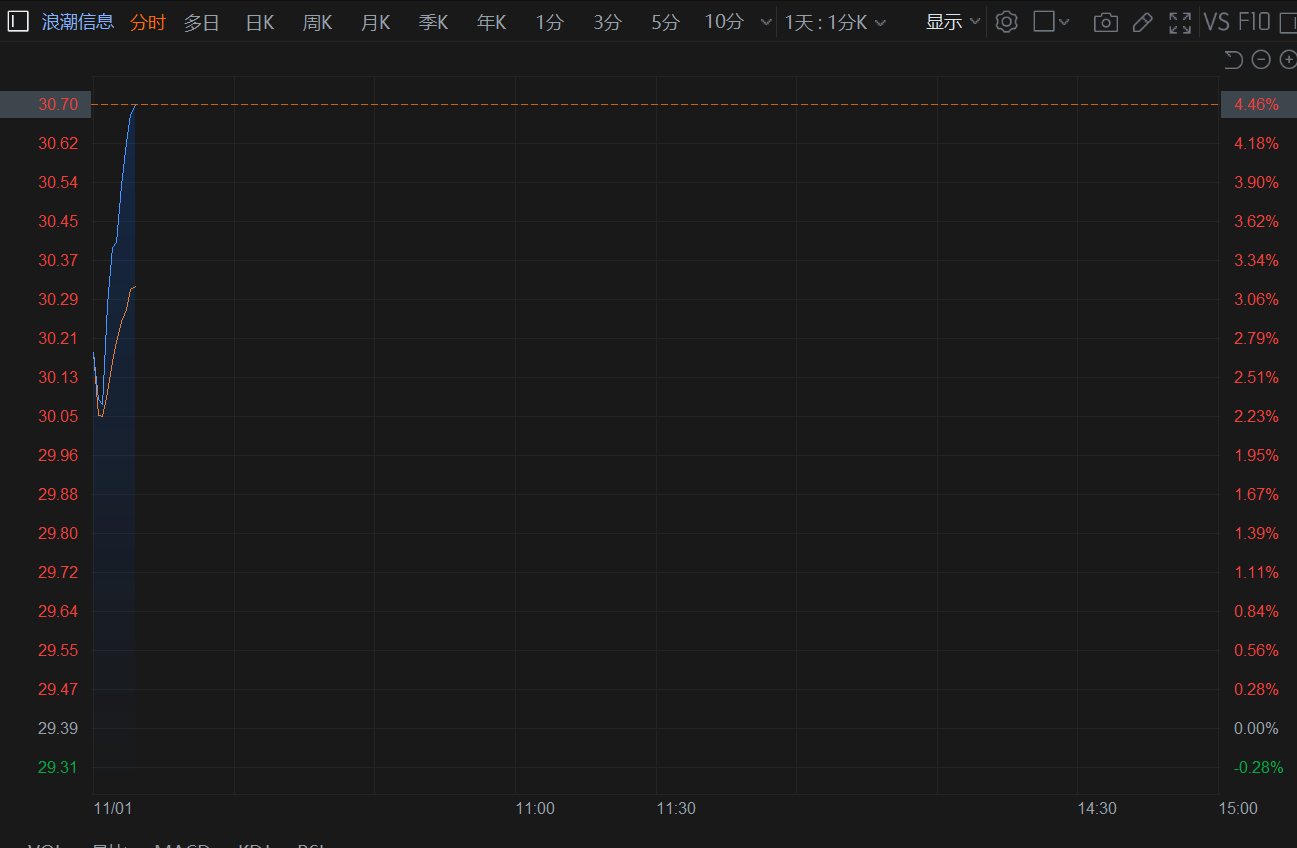Select the 5分 interval

[x=665, y=22]
